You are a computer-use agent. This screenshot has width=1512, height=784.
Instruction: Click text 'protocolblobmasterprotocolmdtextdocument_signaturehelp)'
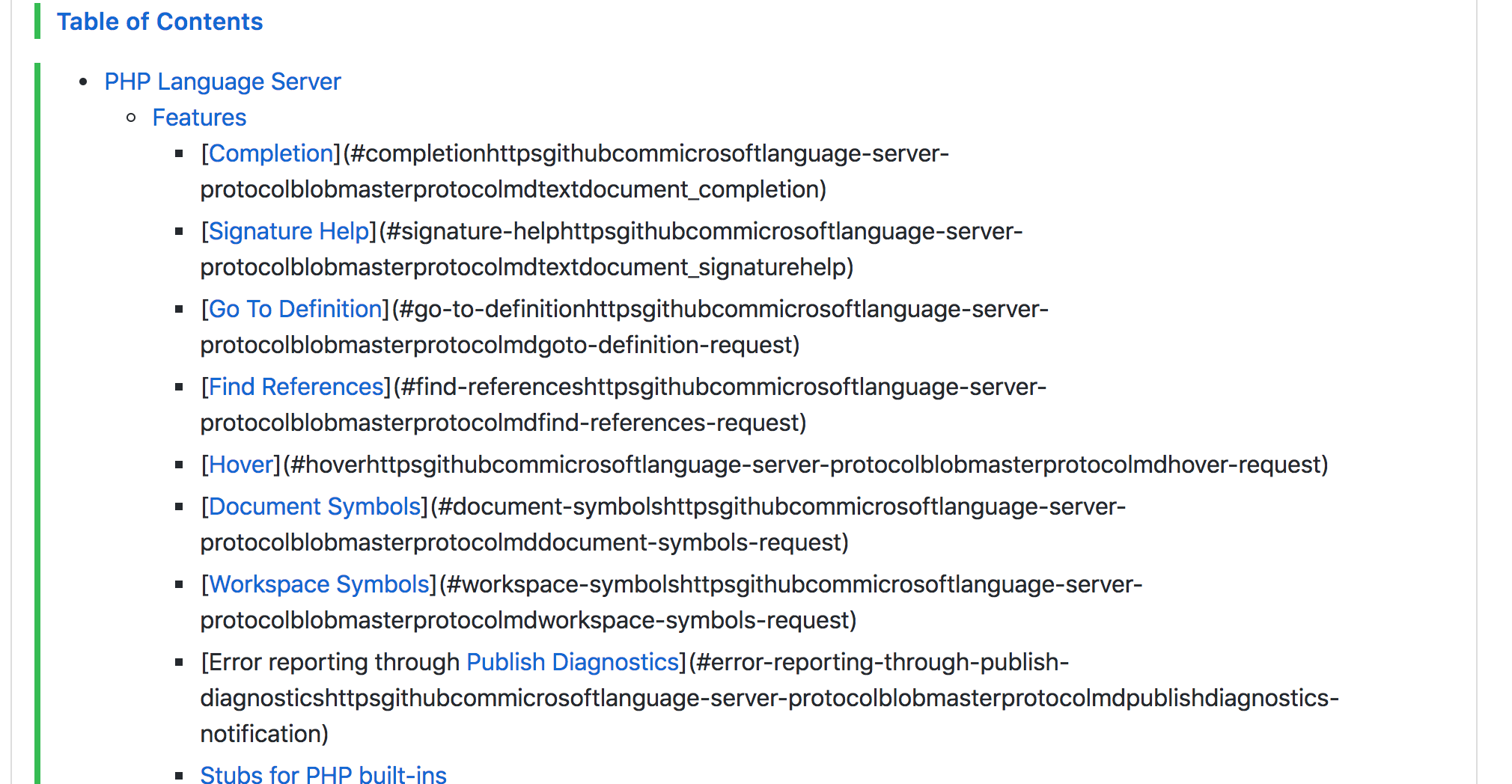click(527, 267)
